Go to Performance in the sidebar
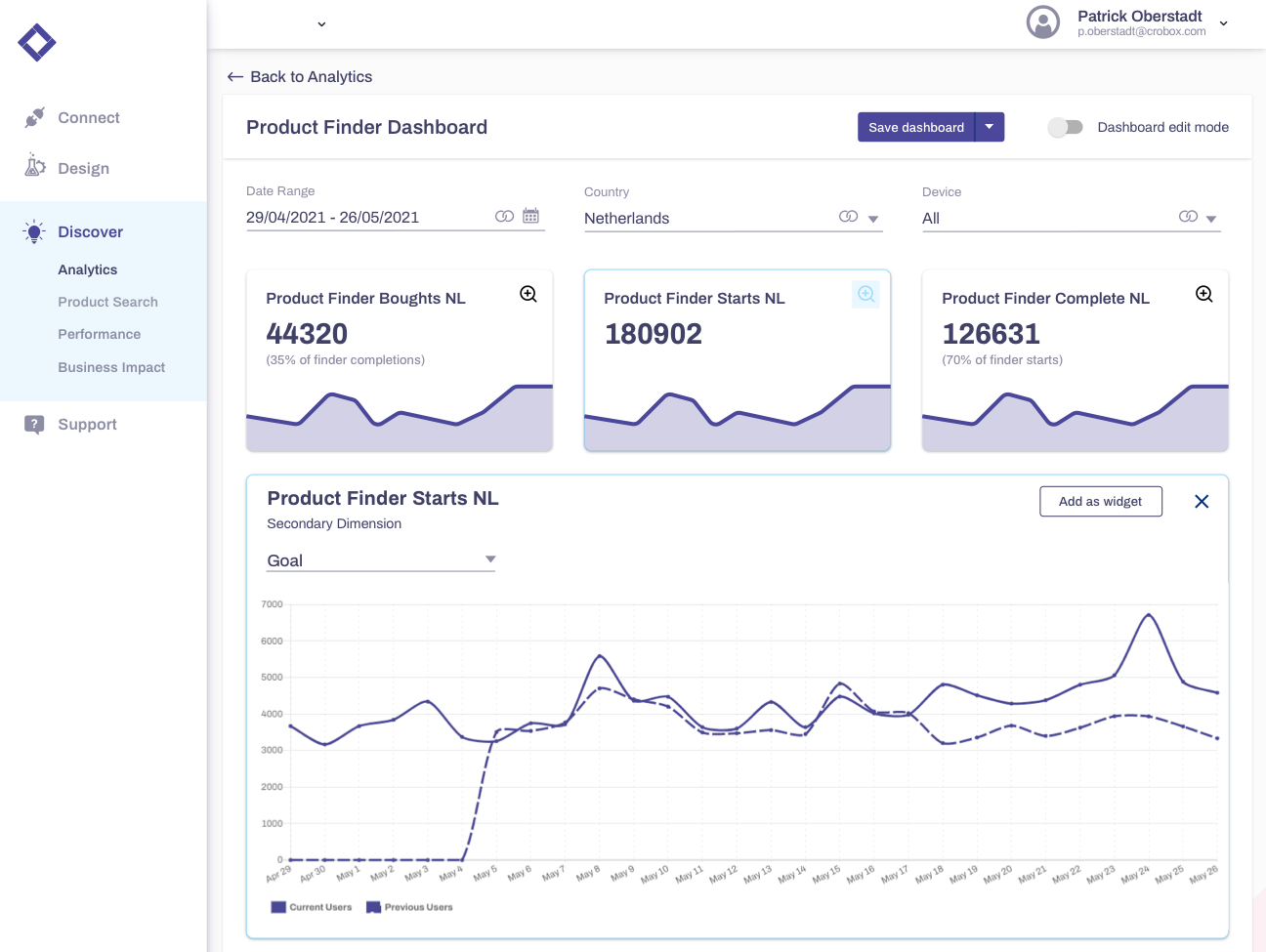1266x952 pixels. pos(99,334)
